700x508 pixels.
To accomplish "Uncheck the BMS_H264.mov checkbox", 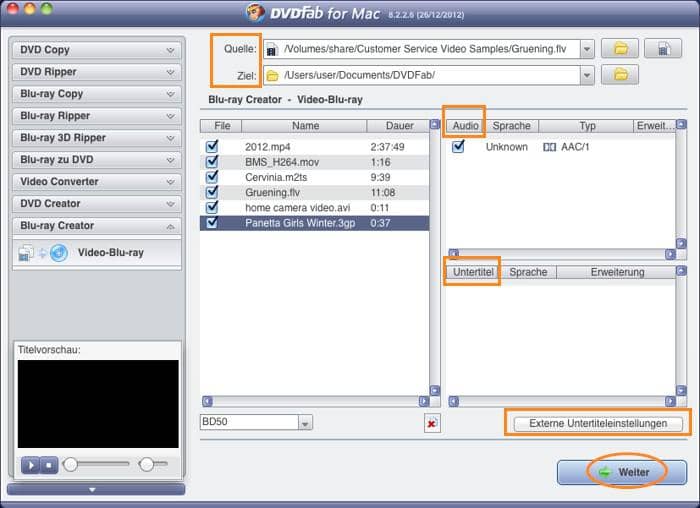I will tap(212, 161).
